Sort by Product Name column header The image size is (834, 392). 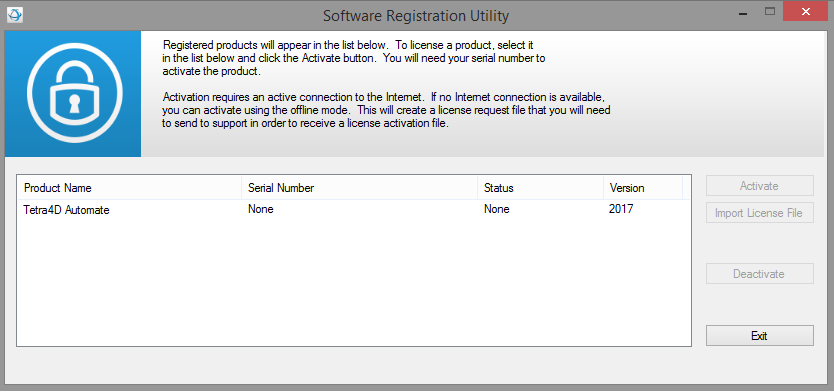point(130,188)
